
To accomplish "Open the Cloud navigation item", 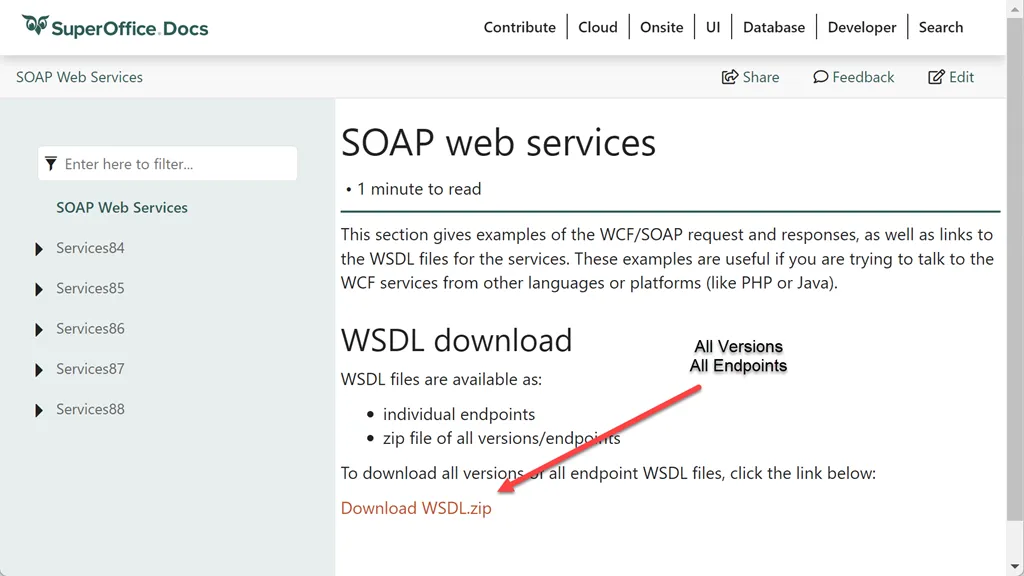I will (x=597, y=27).
